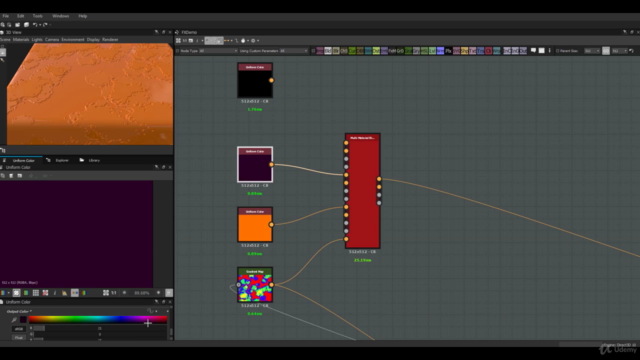Image resolution: width=640 pixels, height=360 pixels.
Task: Add a Blend node from toolbar
Action: pyautogui.click(x=328, y=51)
